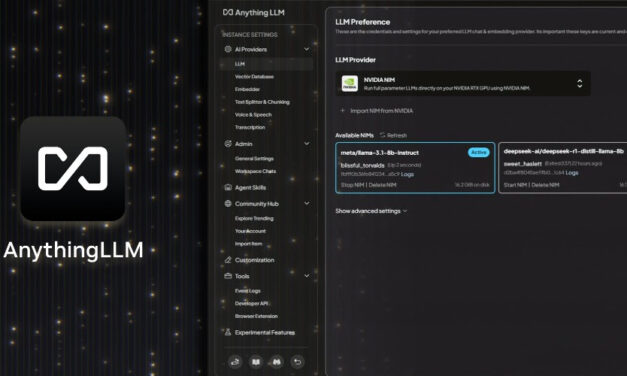Click the 'LLM Preference' heading
This screenshot has height=376, width=627.
click(x=363, y=22)
